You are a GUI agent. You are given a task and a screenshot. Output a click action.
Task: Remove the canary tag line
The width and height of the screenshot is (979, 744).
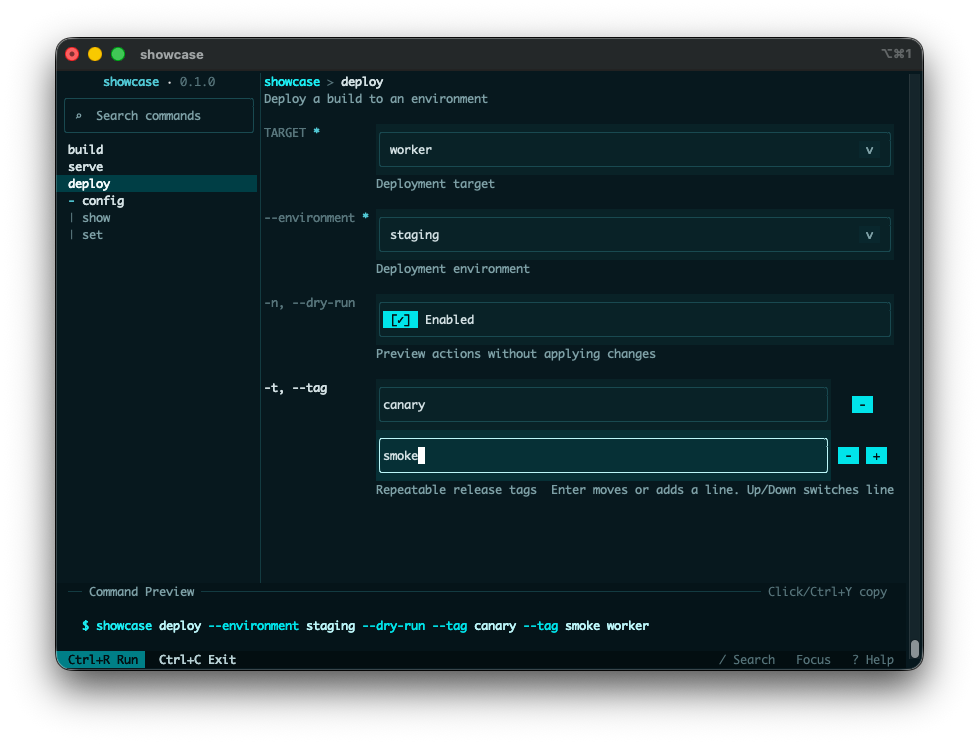click(x=862, y=404)
